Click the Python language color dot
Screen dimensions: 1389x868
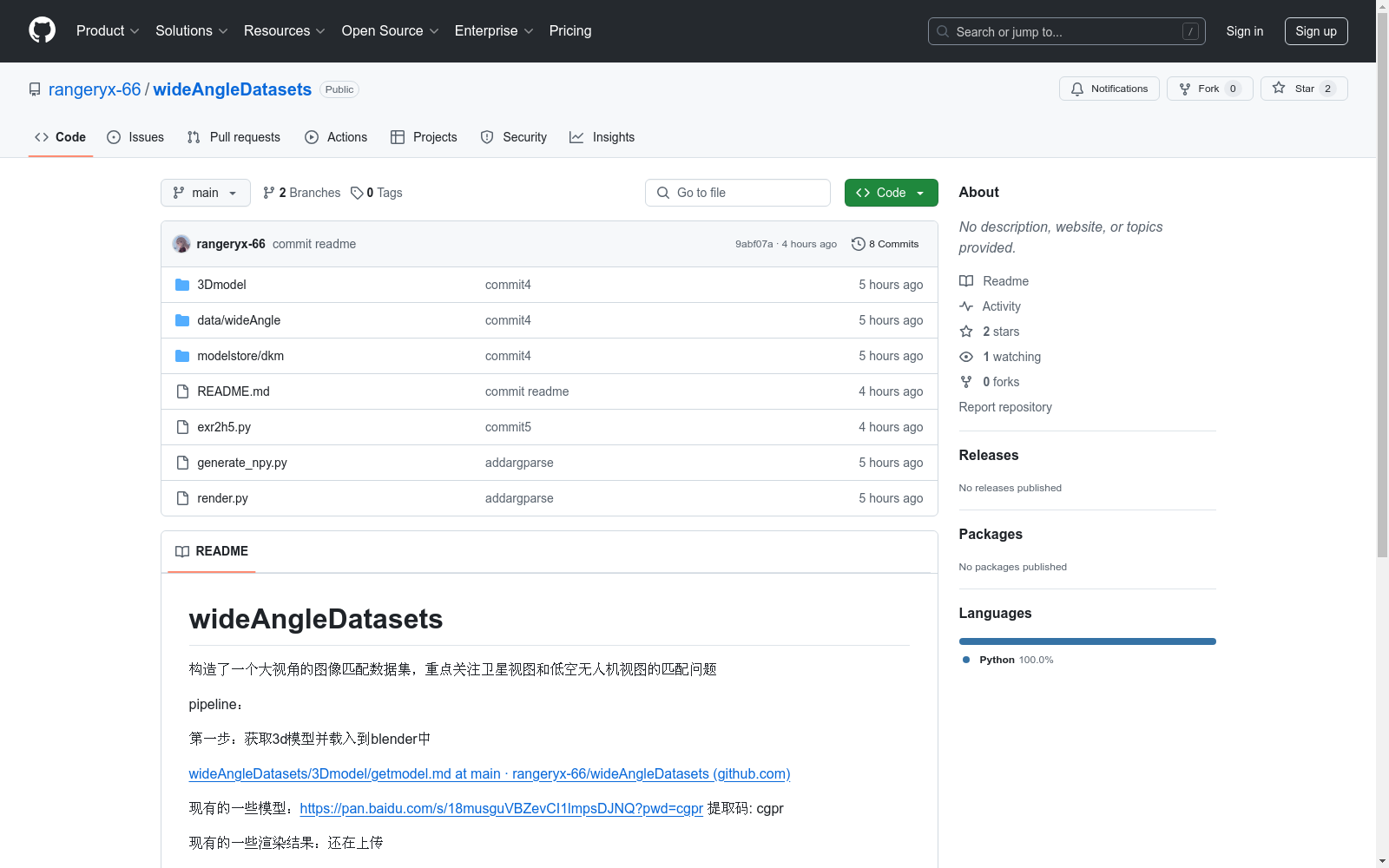[x=966, y=660]
